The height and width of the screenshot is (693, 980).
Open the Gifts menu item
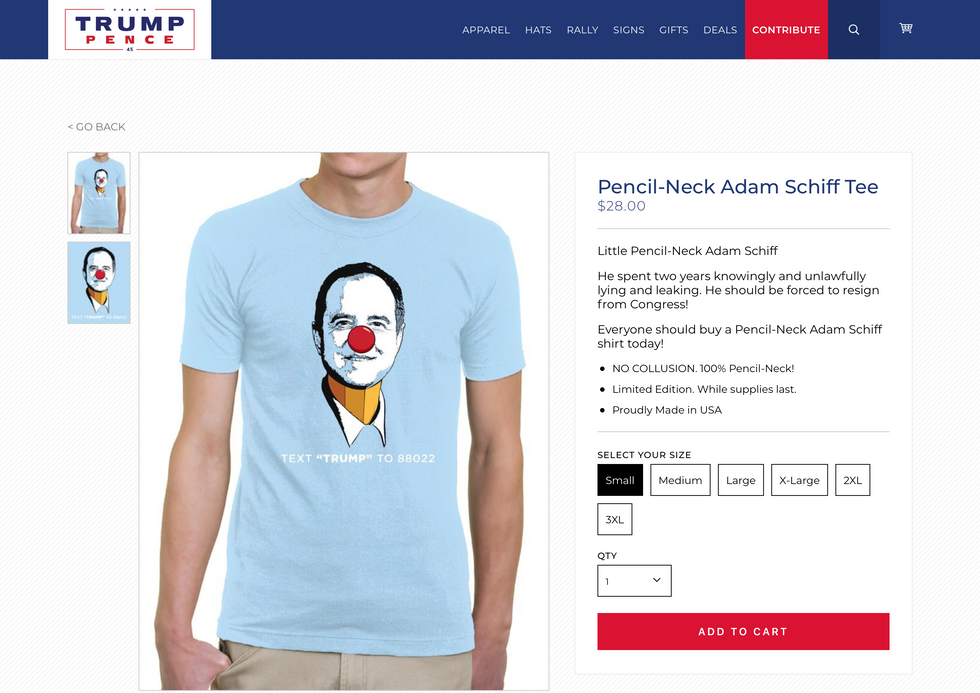[674, 30]
